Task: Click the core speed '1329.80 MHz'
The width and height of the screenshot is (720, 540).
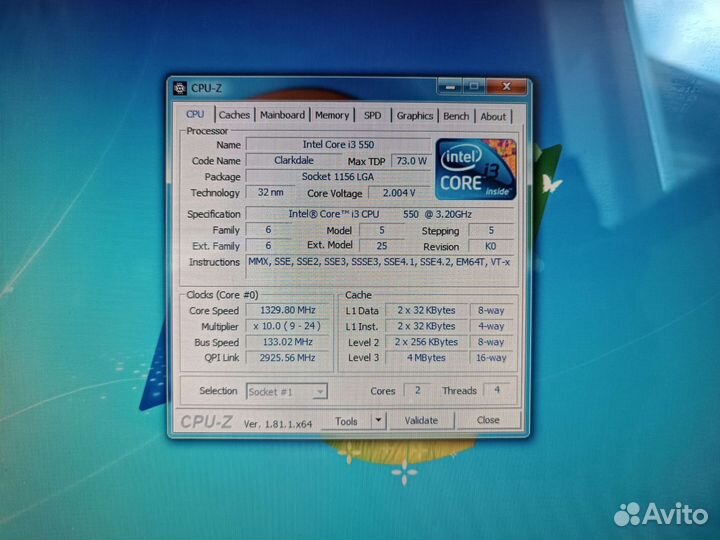Action: (287, 310)
